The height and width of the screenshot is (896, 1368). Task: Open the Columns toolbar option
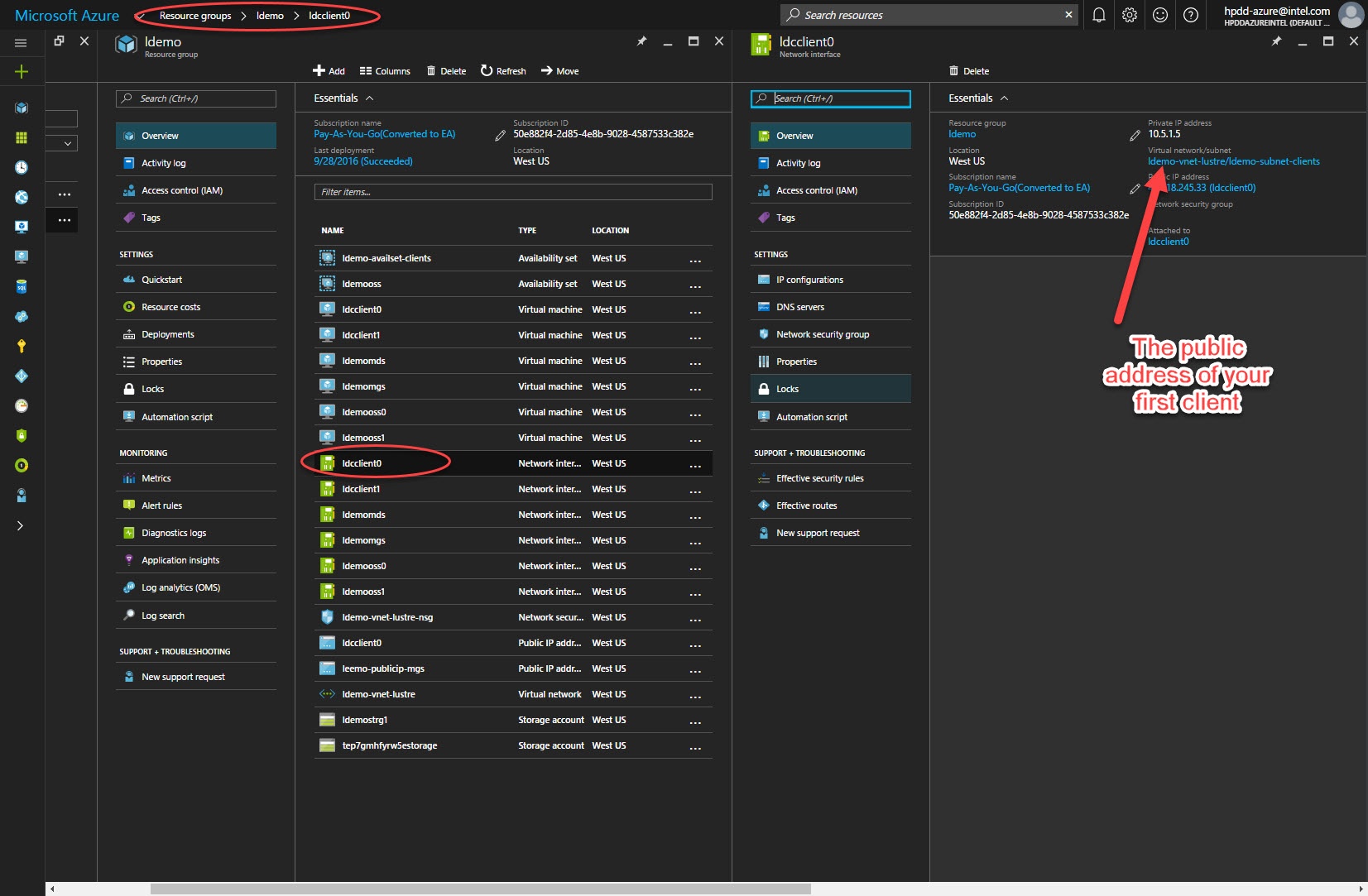(x=385, y=71)
